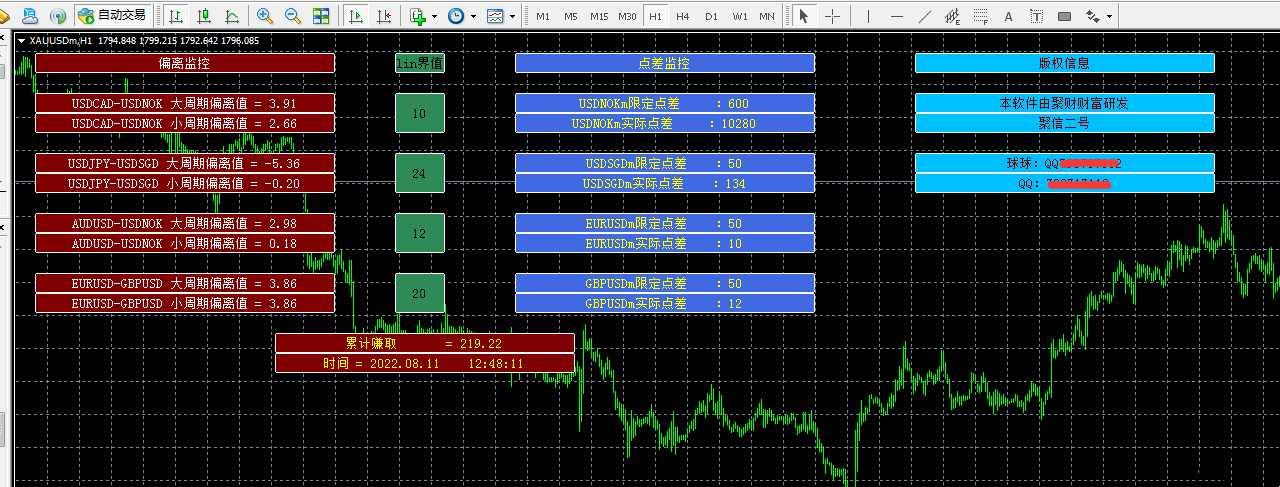The image size is (1280, 487).
Task: Enable chart auto-scroll icon
Action: [356, 16]
